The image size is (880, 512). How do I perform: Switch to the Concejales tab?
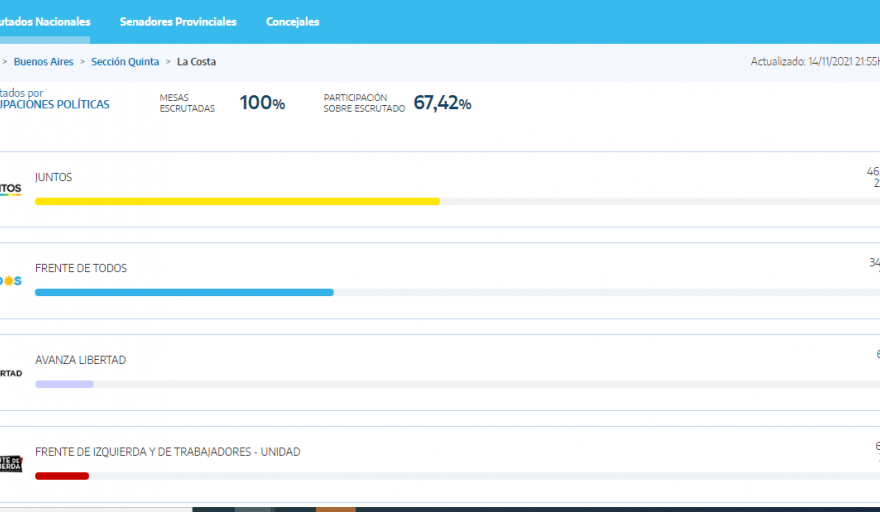[x=292, y=21]
